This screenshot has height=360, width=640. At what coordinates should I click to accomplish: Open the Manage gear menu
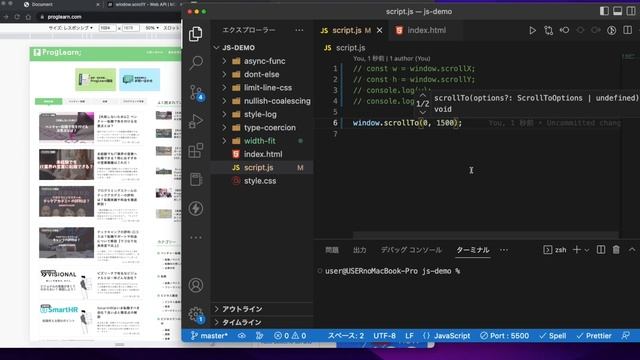click(196, 314)
